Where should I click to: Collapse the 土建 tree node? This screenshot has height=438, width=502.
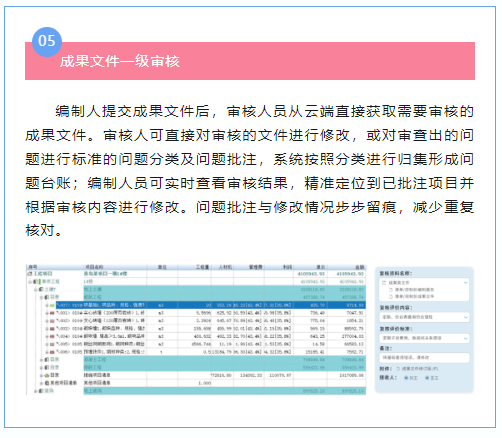[x=36, y=289]
